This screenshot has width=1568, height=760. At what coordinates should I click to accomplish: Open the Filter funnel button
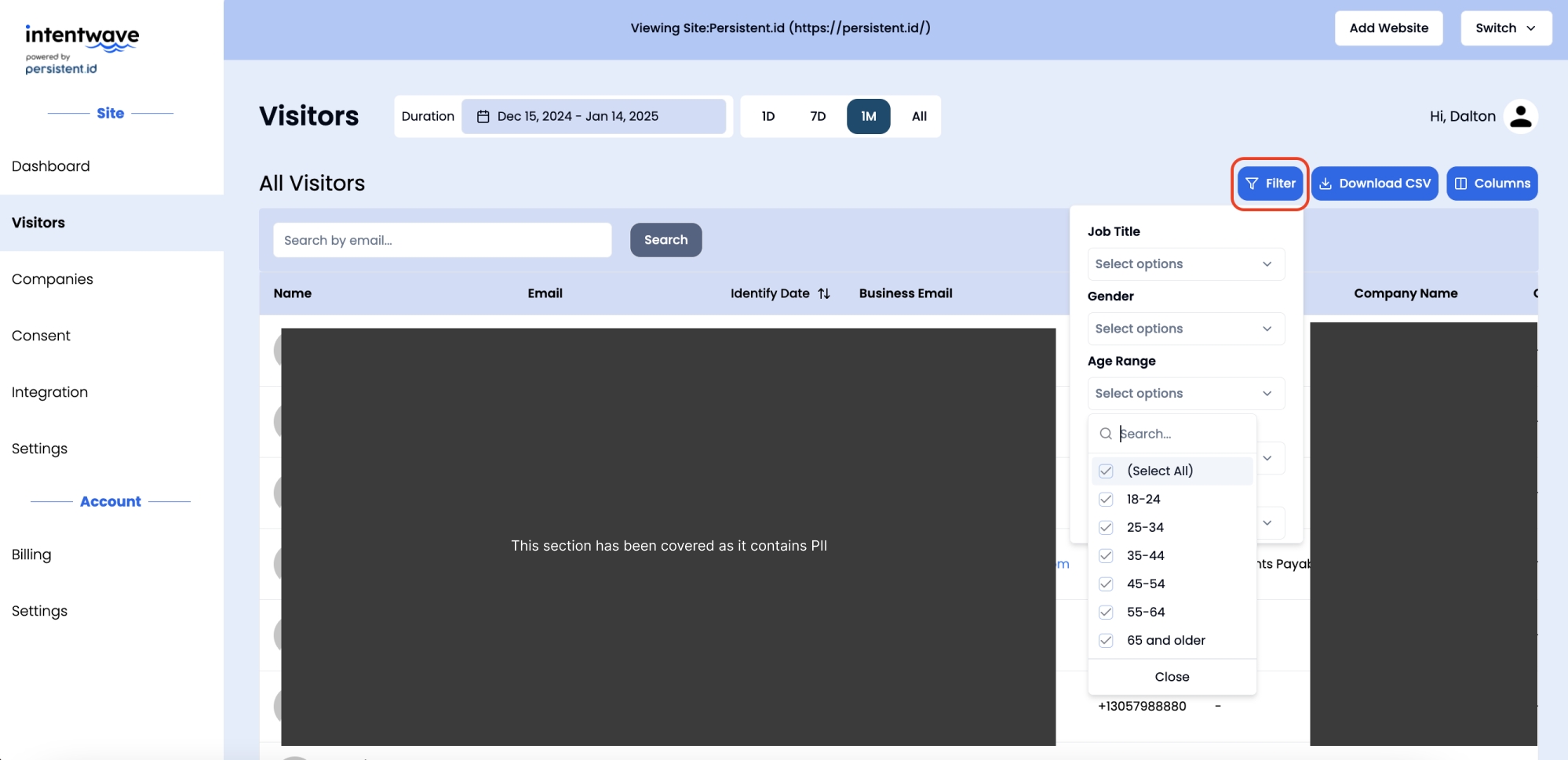coord(1270,184)
